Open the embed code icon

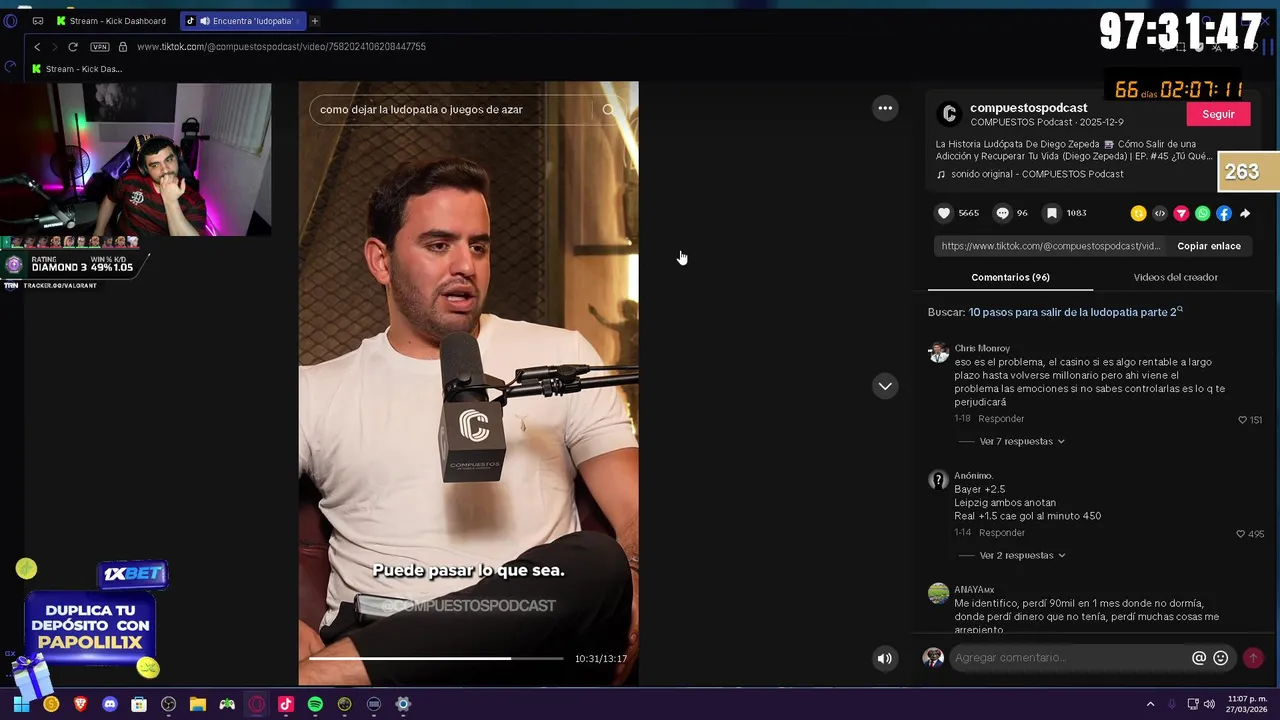pos(1160,213)
